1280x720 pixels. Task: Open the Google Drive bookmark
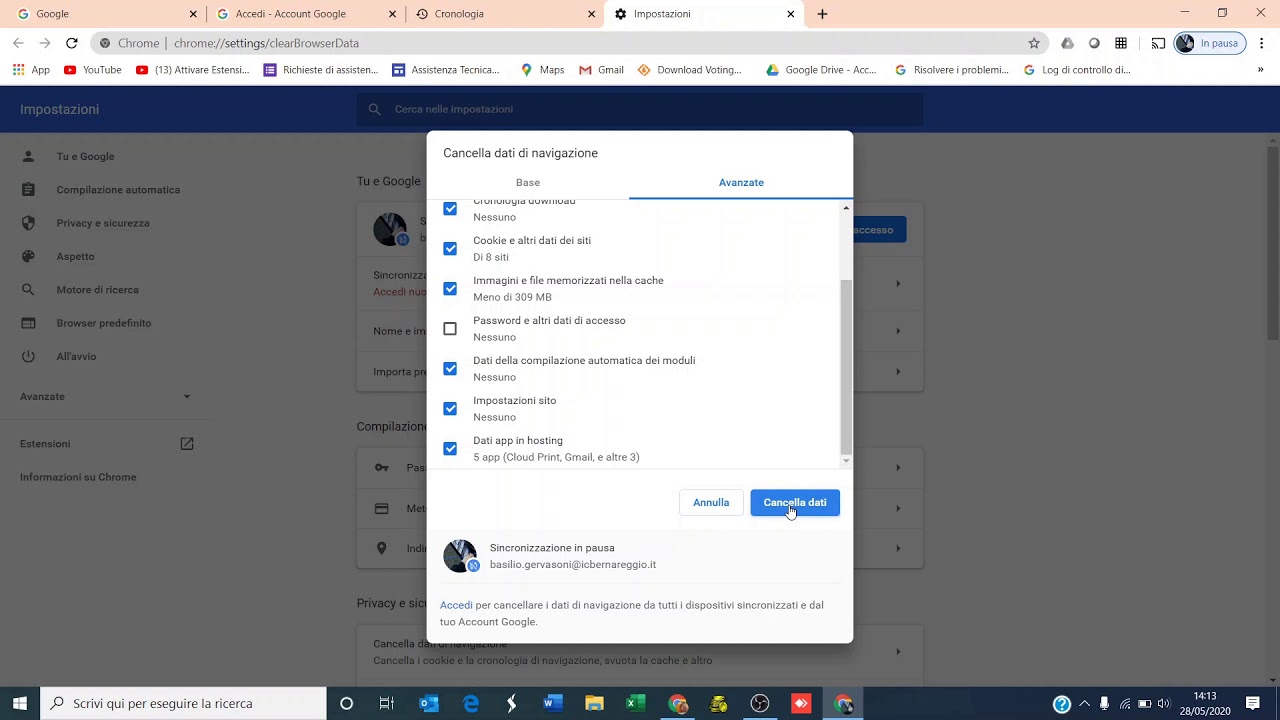click(821, 70)
